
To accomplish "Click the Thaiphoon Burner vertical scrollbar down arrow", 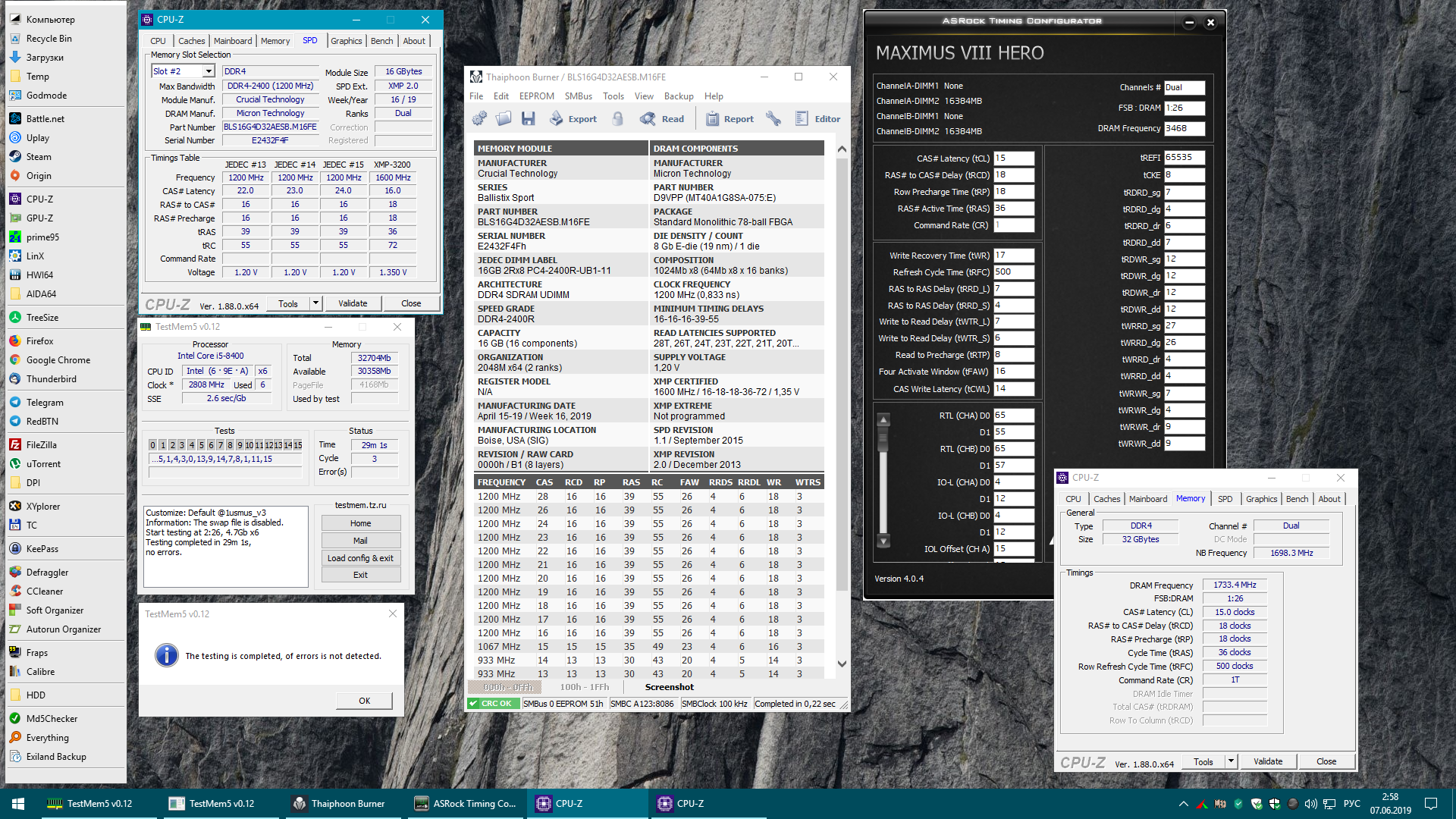I will pos(842,664).
